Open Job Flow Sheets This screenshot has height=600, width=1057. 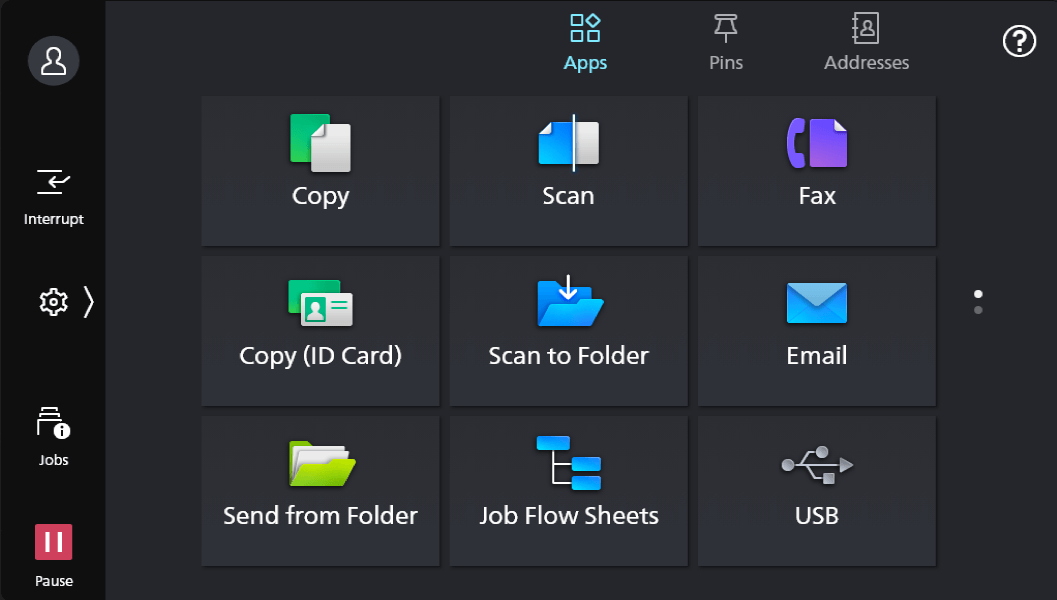tap(568, 490)
